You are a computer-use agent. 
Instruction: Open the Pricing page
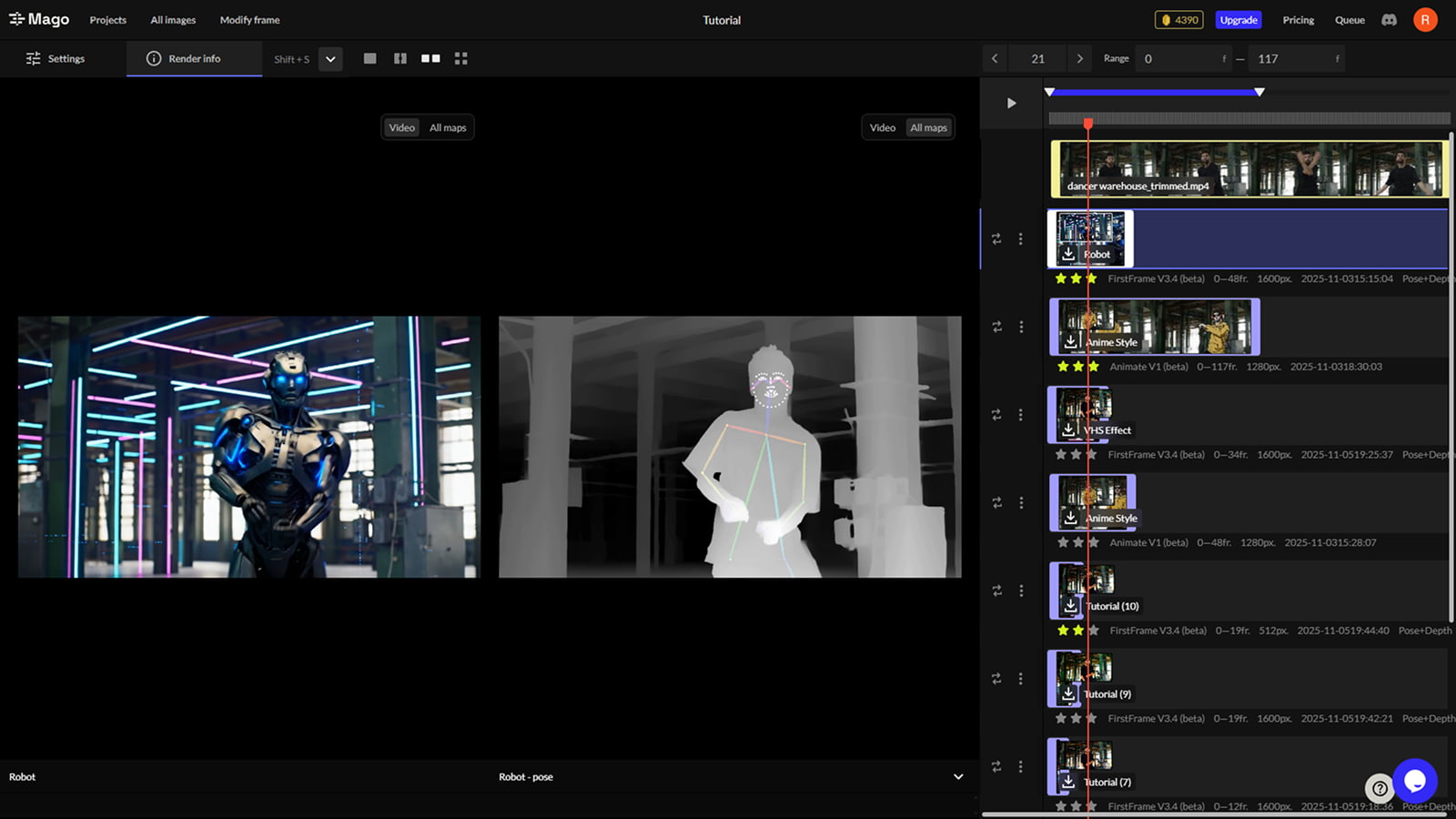[1298, 19]
